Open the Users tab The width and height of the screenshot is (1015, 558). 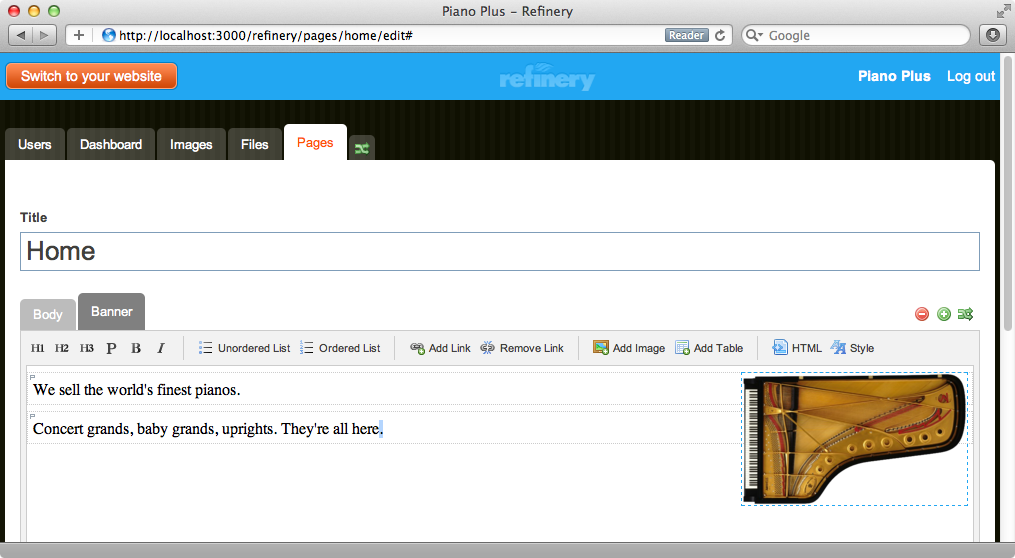(x=34, y=144)
